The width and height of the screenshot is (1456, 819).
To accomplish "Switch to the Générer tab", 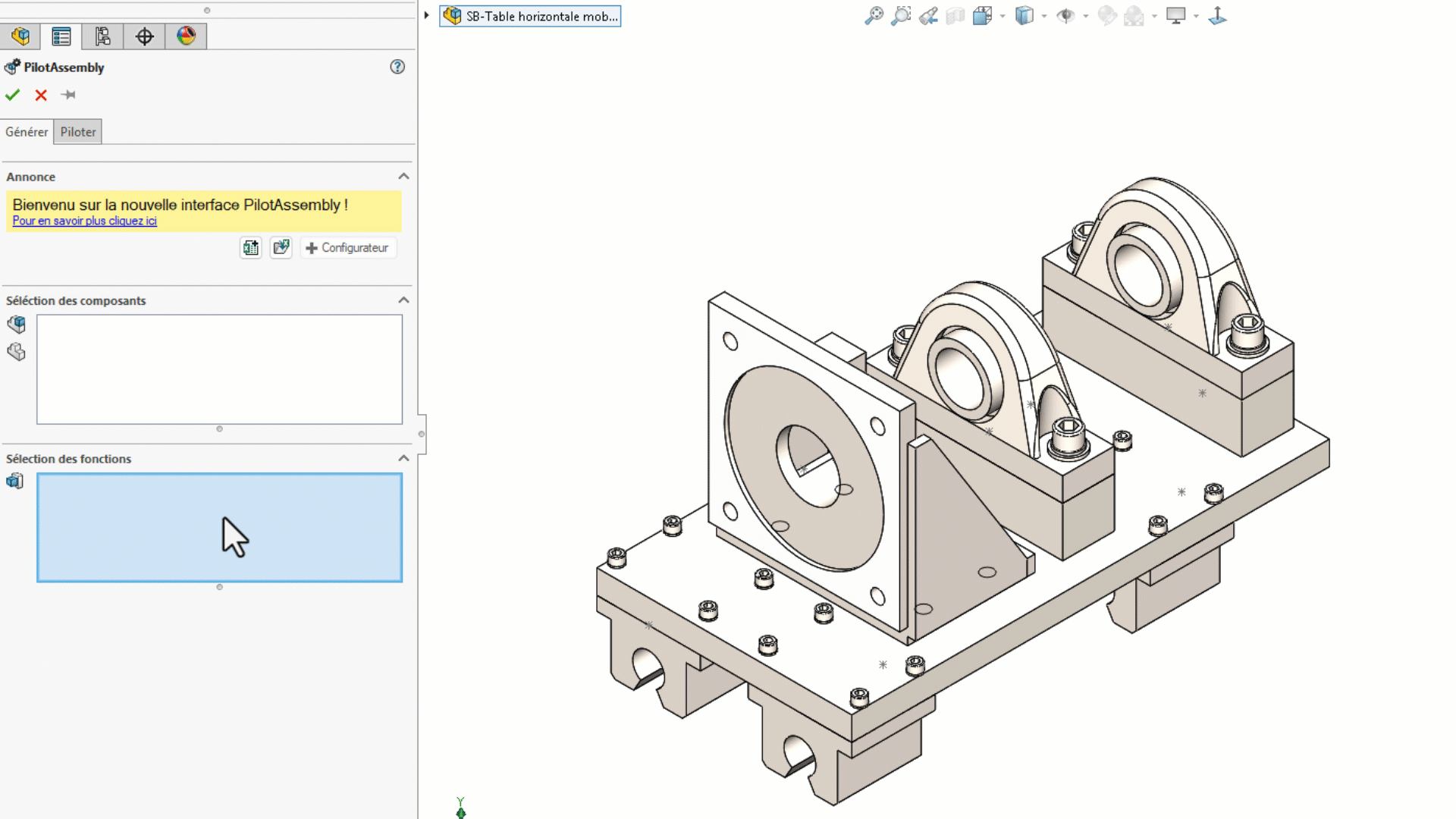I will (27, 132).
